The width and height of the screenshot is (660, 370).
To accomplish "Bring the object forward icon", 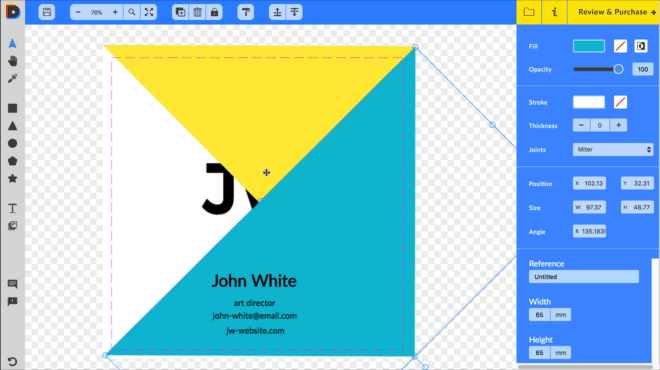I will (277, 12).
